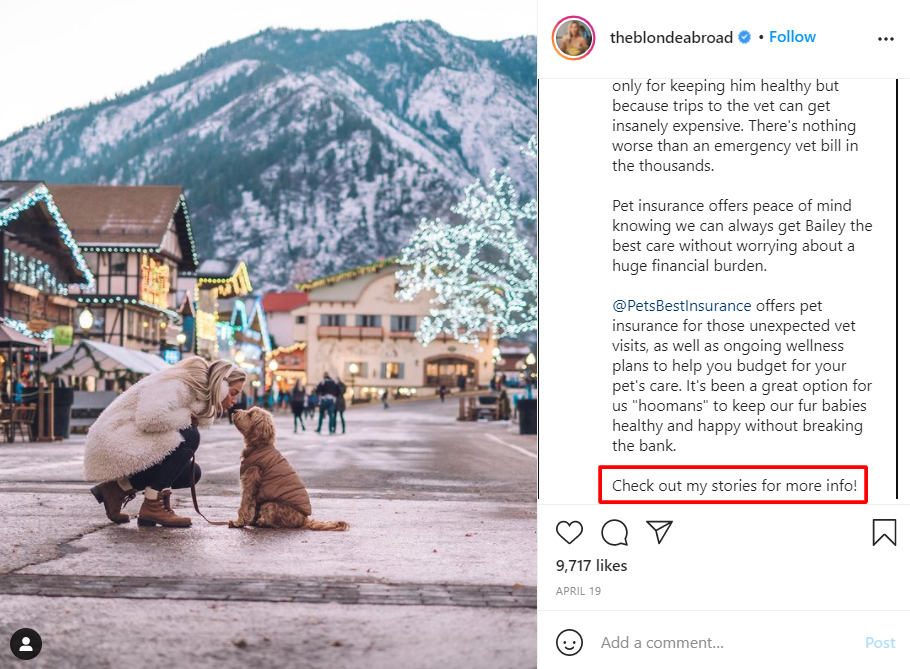Image resolution: width=910 pixels, height=669 pixels.
Task: Open theblondeabroad profile picture story
Action: 574,38
